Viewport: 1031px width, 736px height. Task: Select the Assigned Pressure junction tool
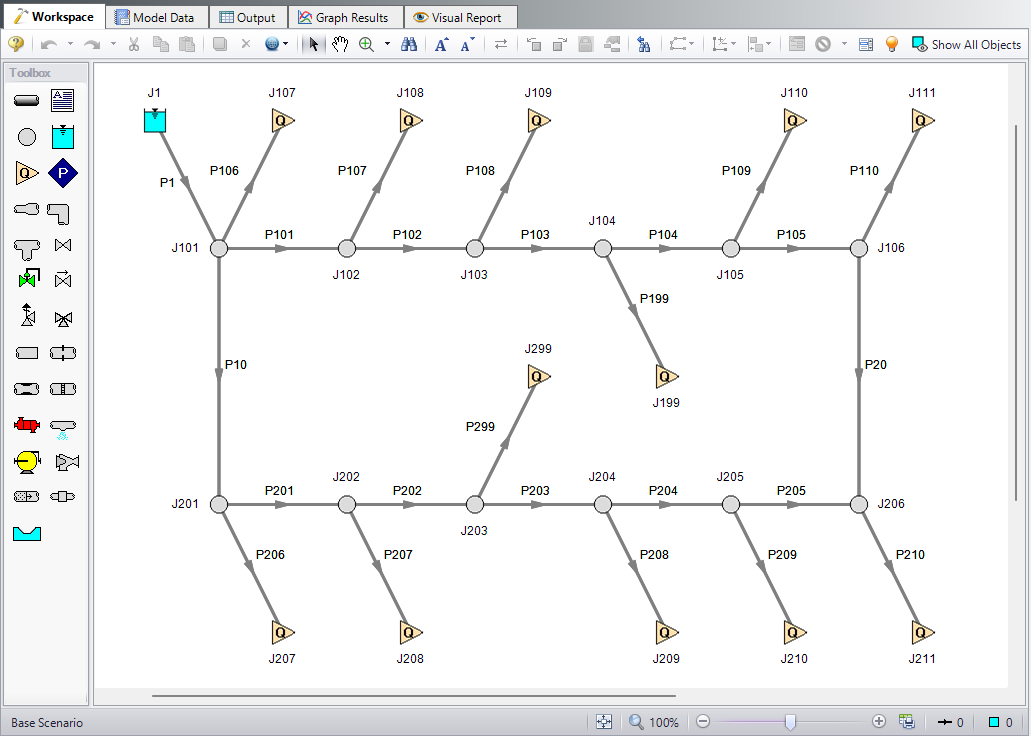click(63, 173)
